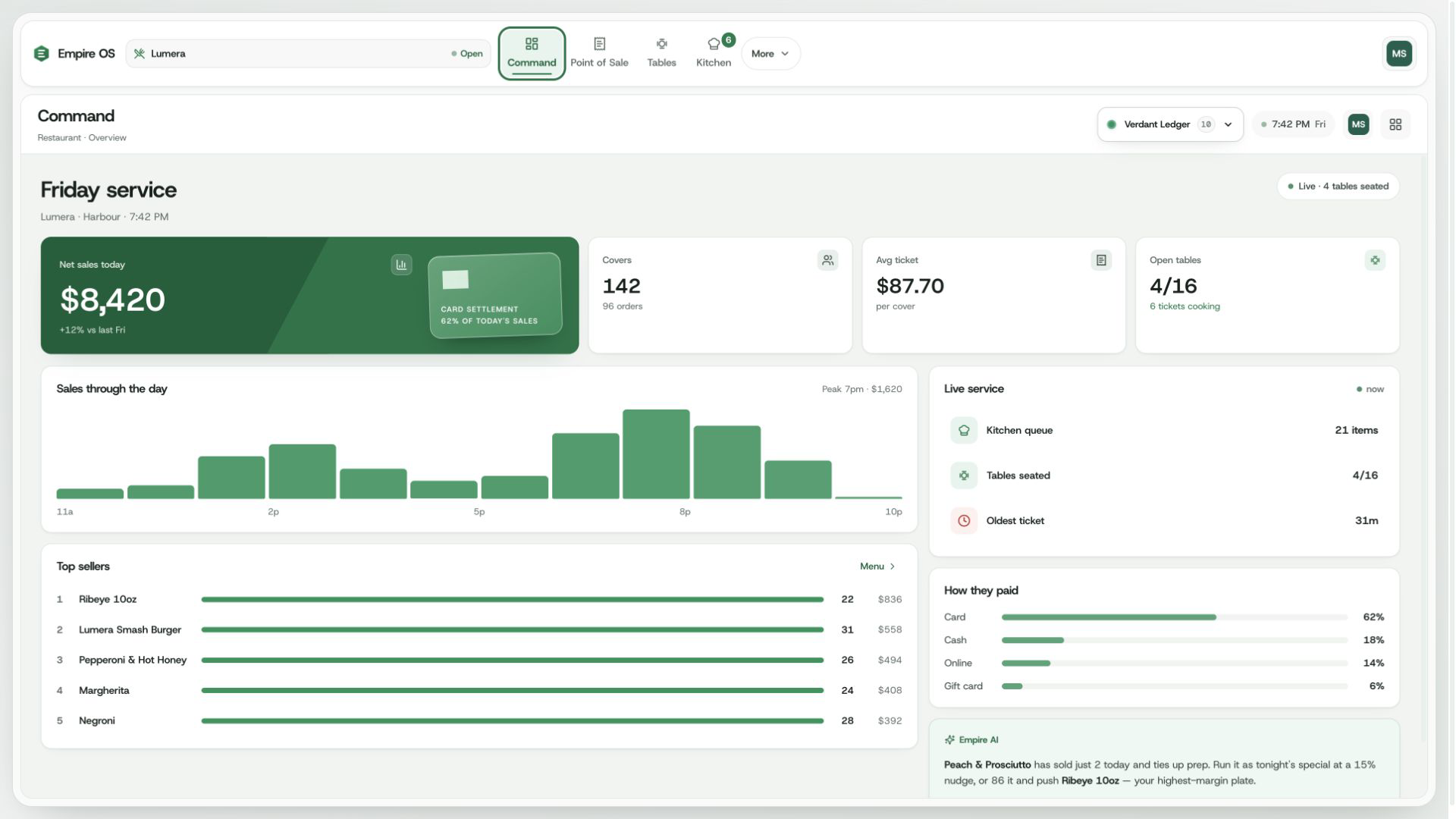Expand the Verdant Ledger selector
Viewport: 1456px width, 819px height.
point(1169,124)
